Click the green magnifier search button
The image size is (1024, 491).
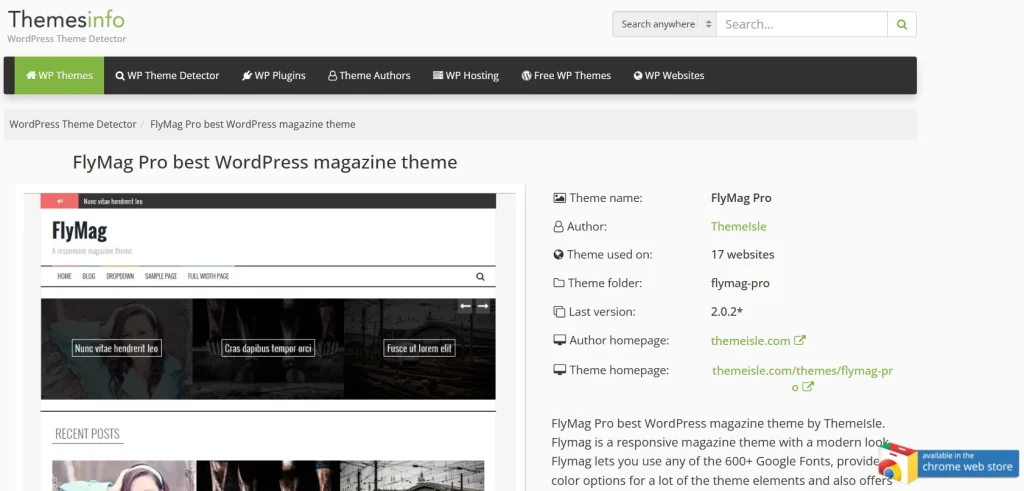pos(902,24)
